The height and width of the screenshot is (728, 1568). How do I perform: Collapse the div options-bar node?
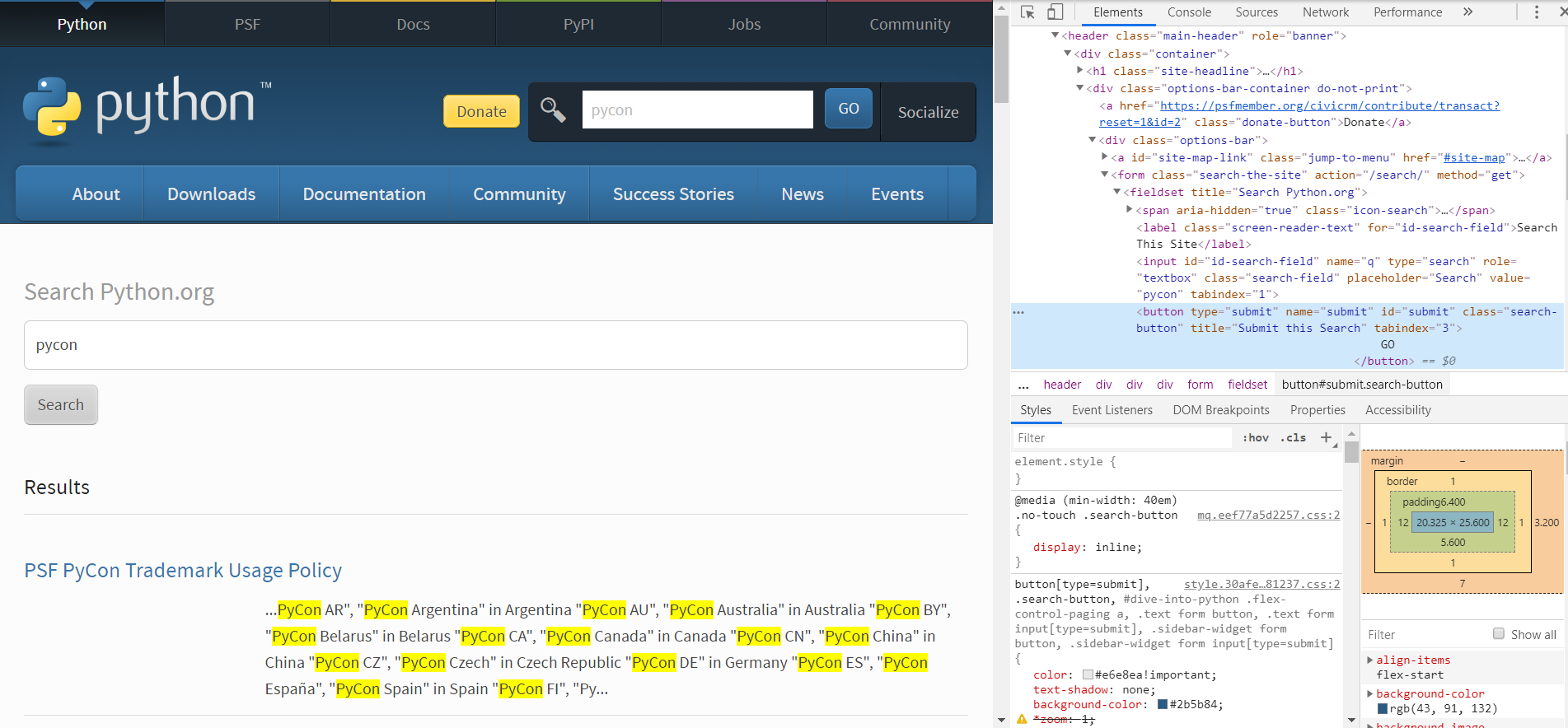click(x=1092, y=140)
